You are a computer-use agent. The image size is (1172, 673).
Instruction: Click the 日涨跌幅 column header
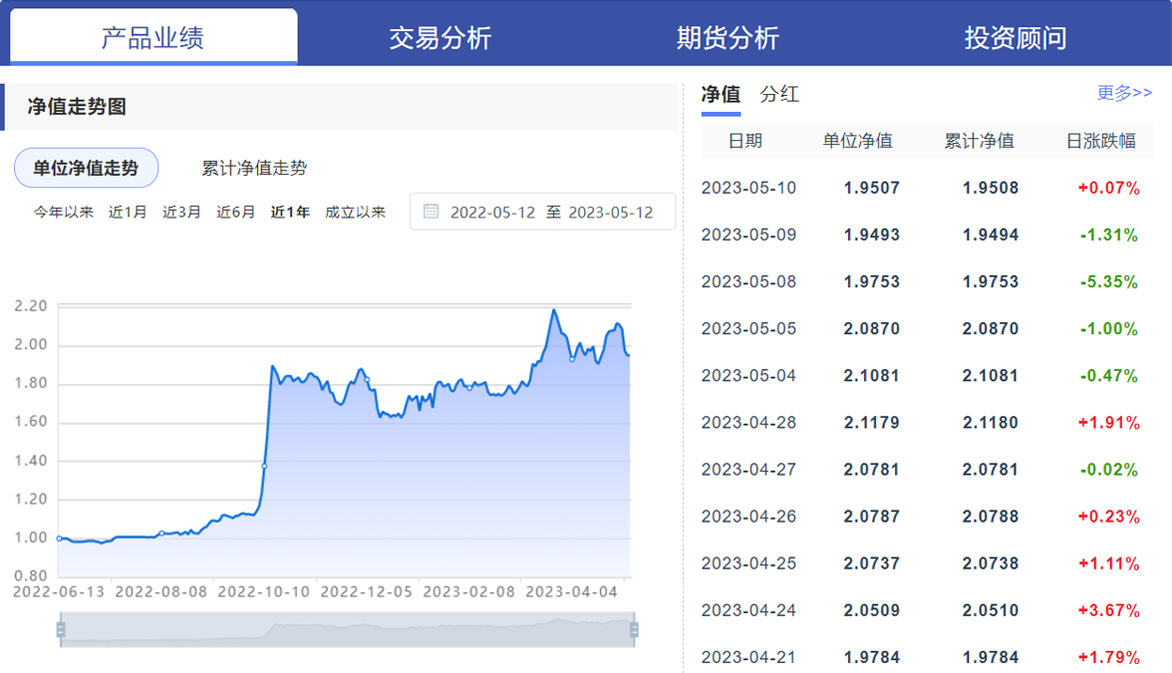tap(1101, 141)
